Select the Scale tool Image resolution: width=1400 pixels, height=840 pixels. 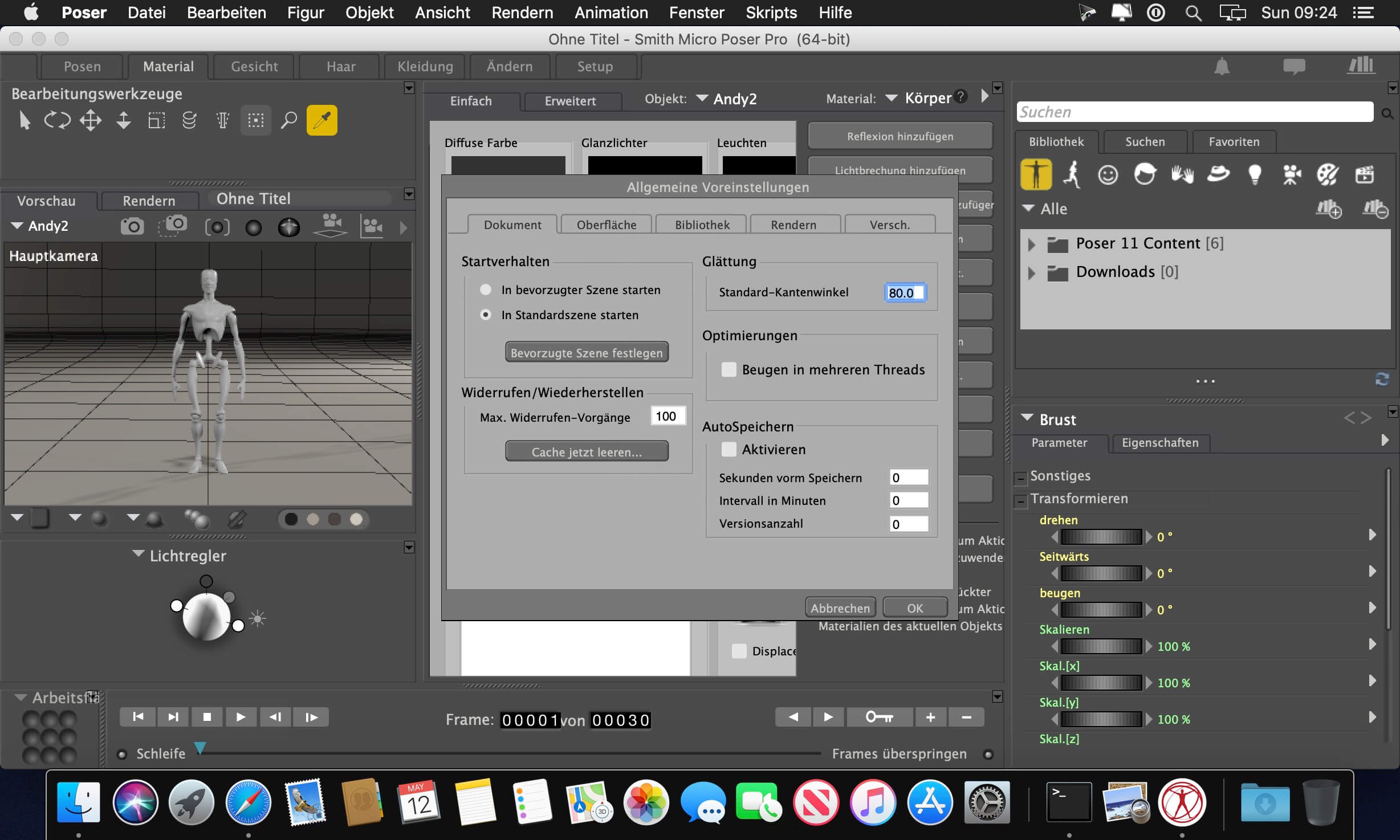tap(156, 121)
